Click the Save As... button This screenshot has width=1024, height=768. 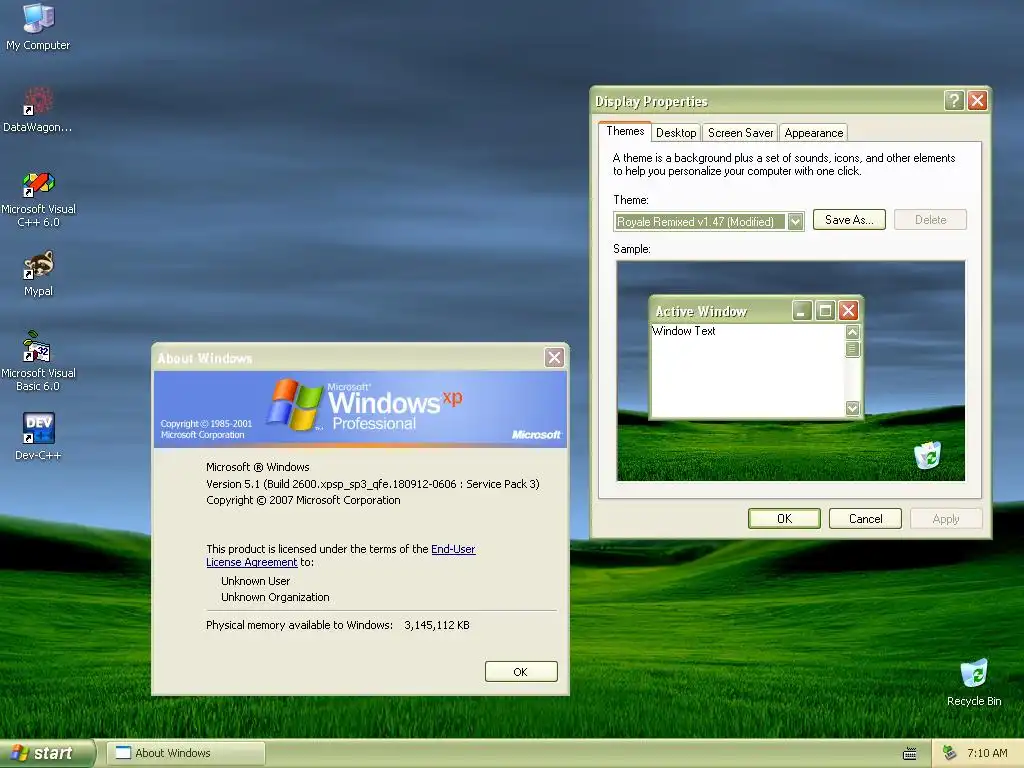pyautogui.click(x=849, y=219)
